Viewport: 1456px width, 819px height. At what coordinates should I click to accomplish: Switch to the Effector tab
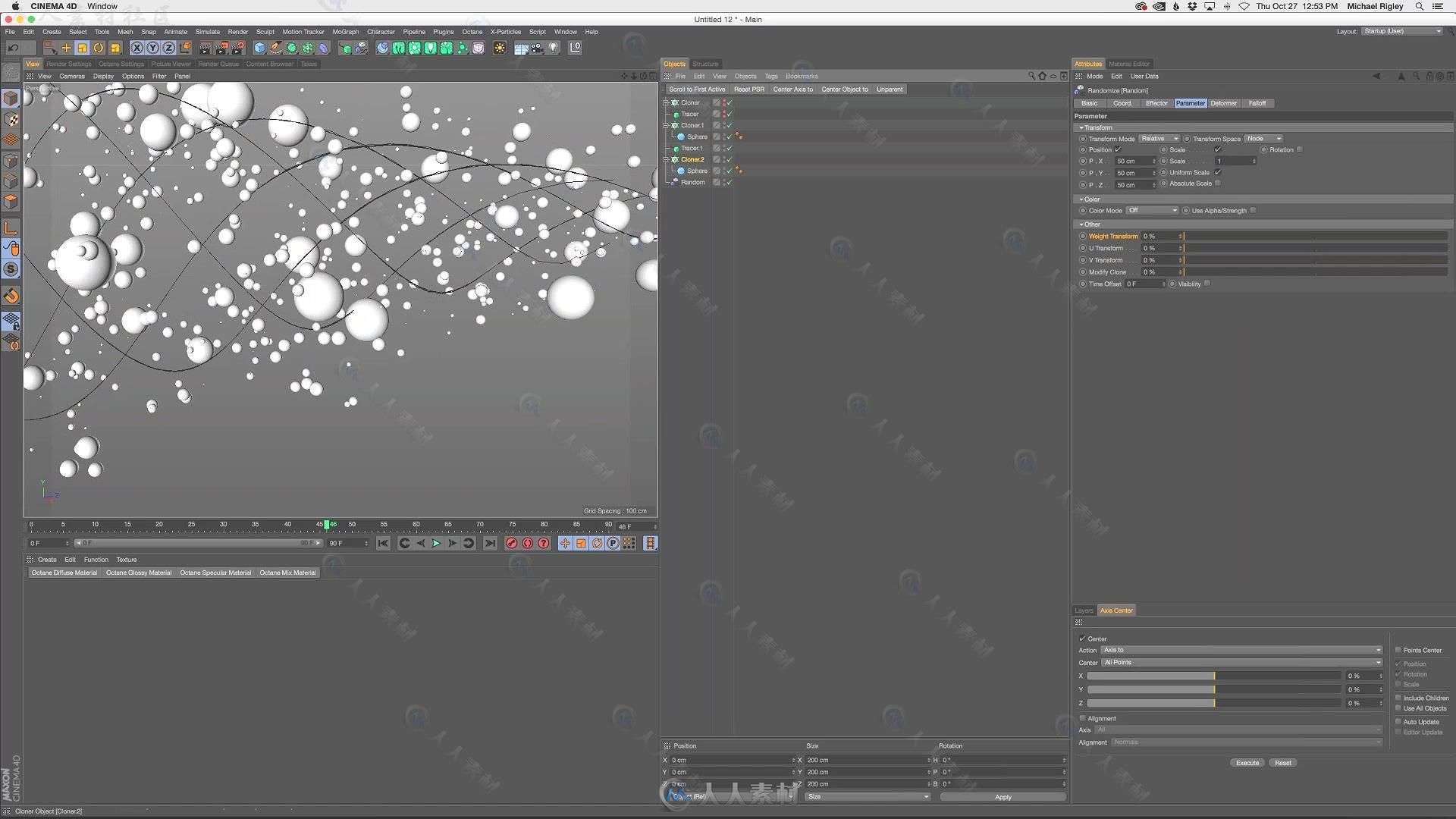point(1155,103)
